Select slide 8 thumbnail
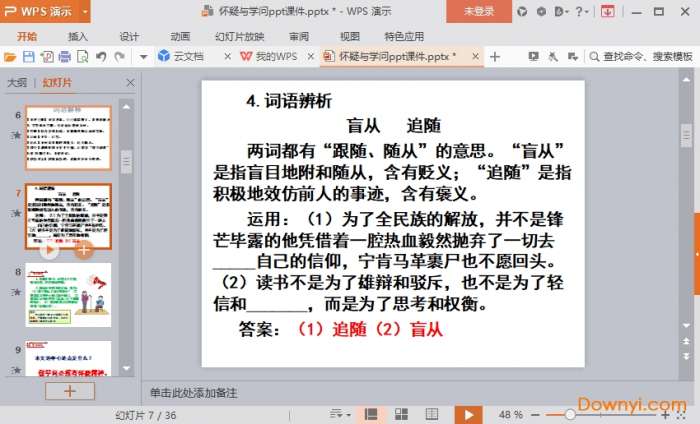 tap(68, 295)
